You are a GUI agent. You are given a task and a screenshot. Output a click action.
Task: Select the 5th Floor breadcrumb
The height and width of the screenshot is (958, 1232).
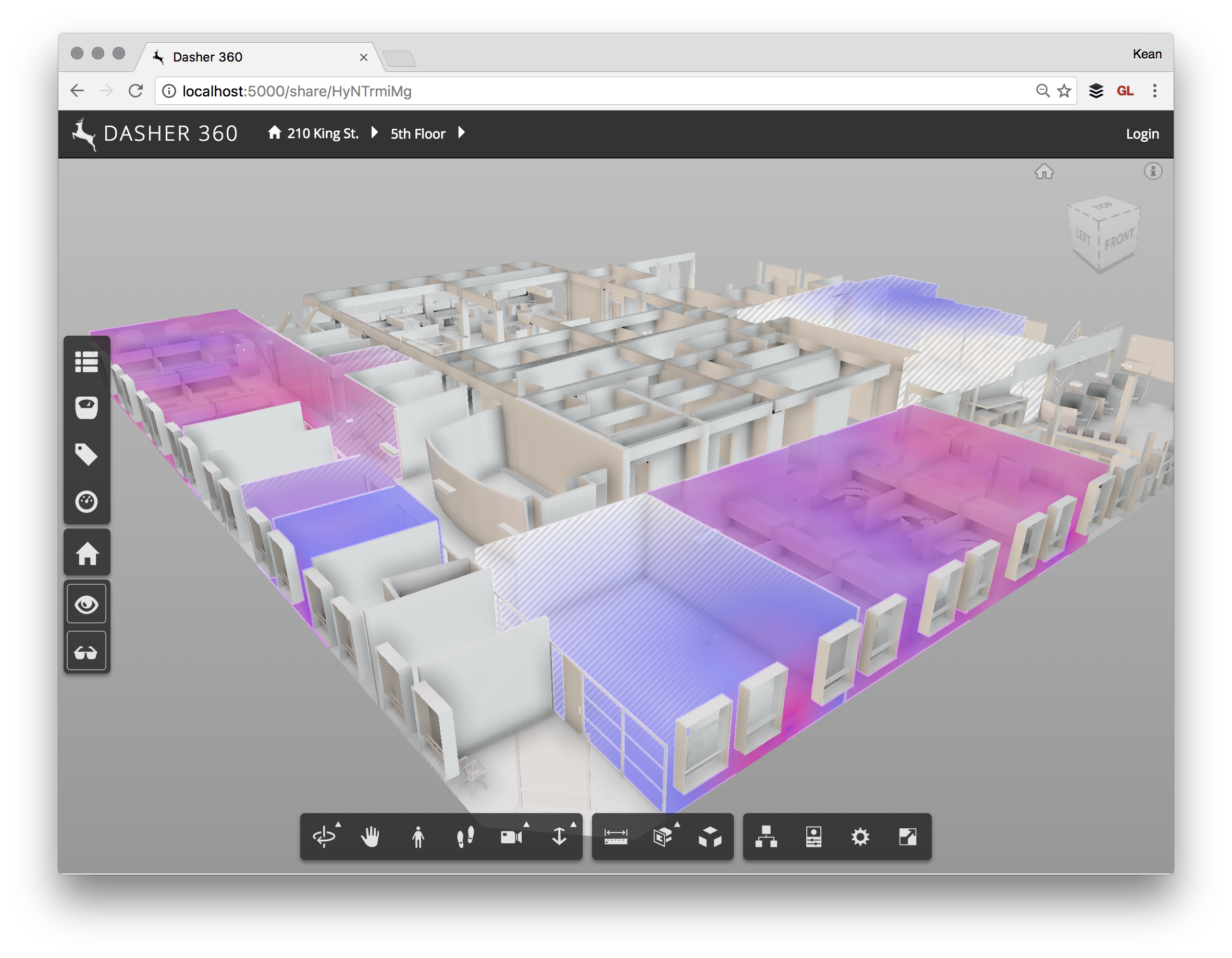pyautogui.click(x=418, y=134)
